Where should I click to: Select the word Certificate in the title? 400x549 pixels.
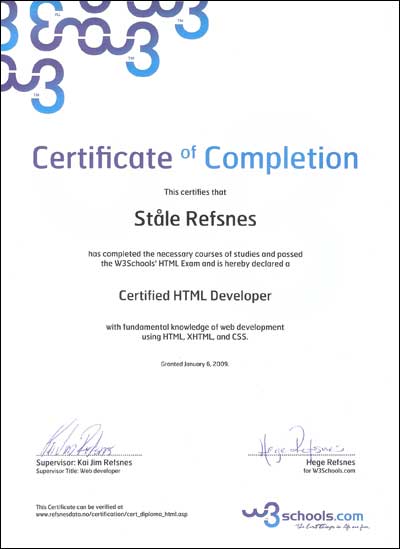[x=103, y=157]
